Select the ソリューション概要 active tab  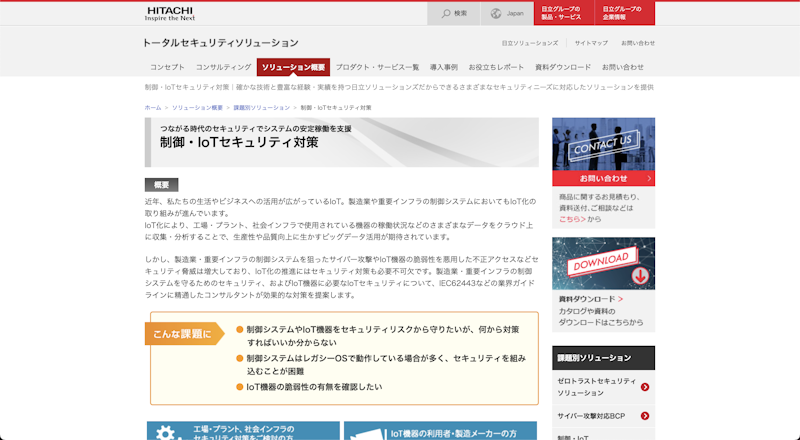click(293, 67)
